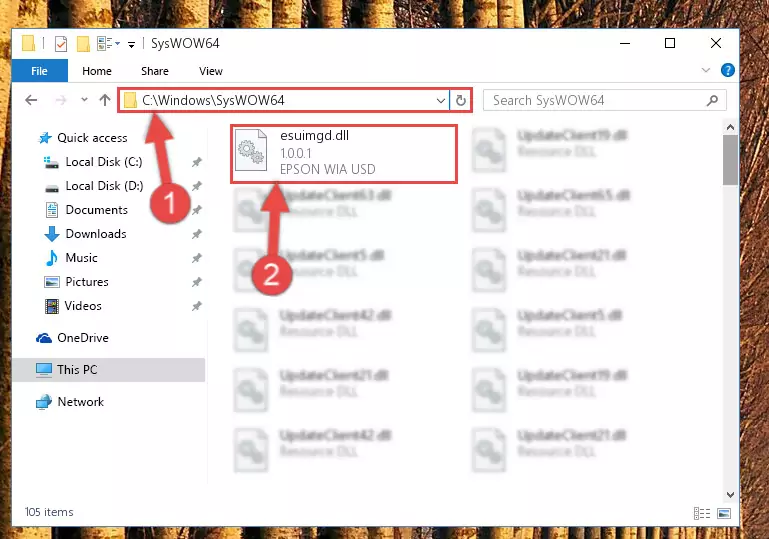Expand the address bar history dropdown
769x539 pixels.
pos(440,101)
